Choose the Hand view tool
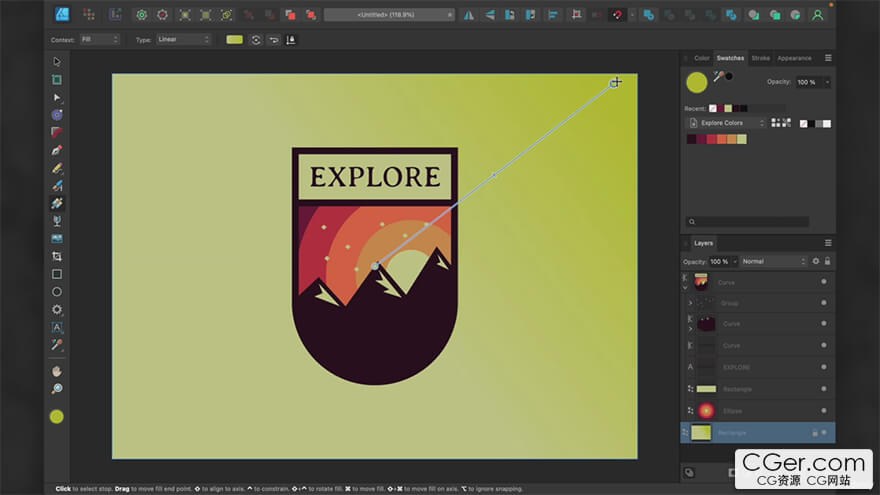The image size is (880, 495). tap(57, 371)
